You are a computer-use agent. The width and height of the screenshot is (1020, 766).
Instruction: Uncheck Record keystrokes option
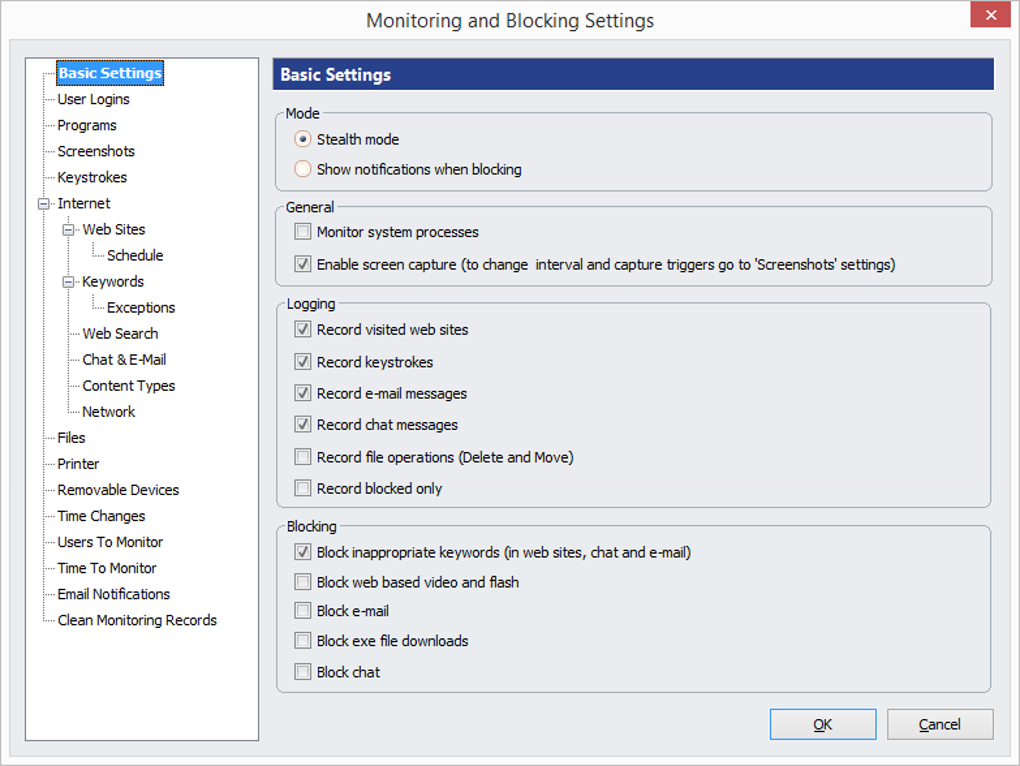pyautogui.click(x=303, y=362)
